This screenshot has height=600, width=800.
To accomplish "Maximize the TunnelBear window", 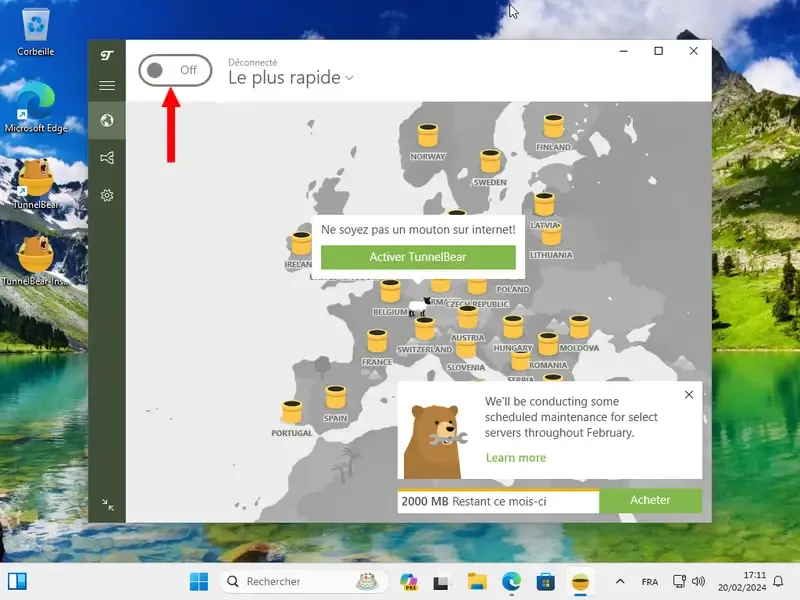I will coord(659,51).
